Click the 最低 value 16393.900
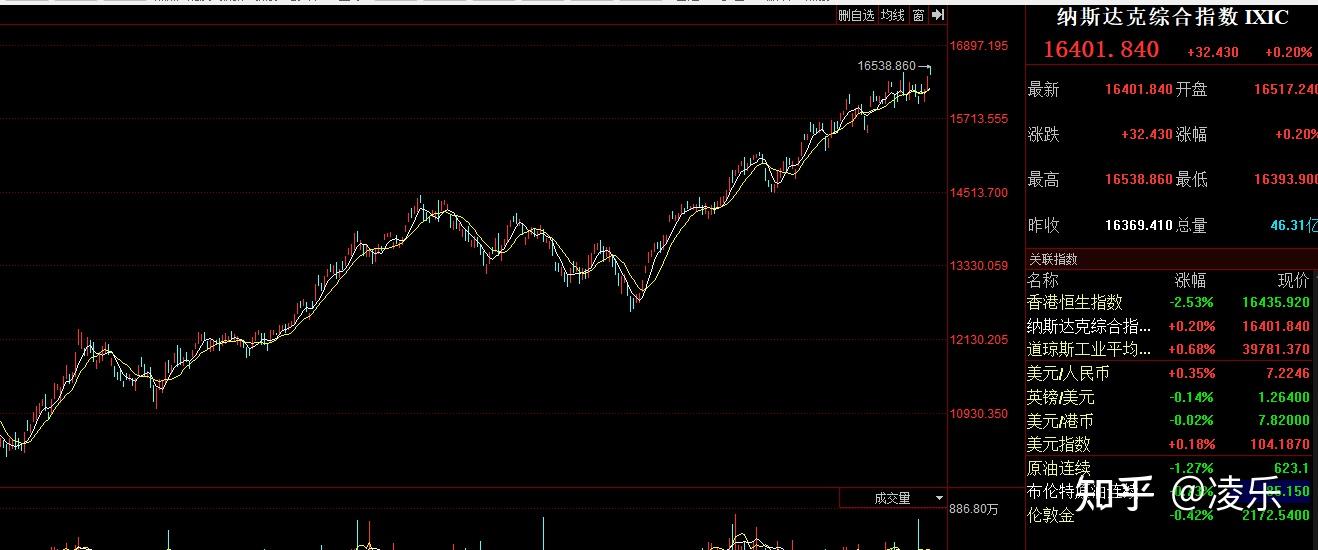The width and height of the screenshot is (1318, 550). point(1286,180)
